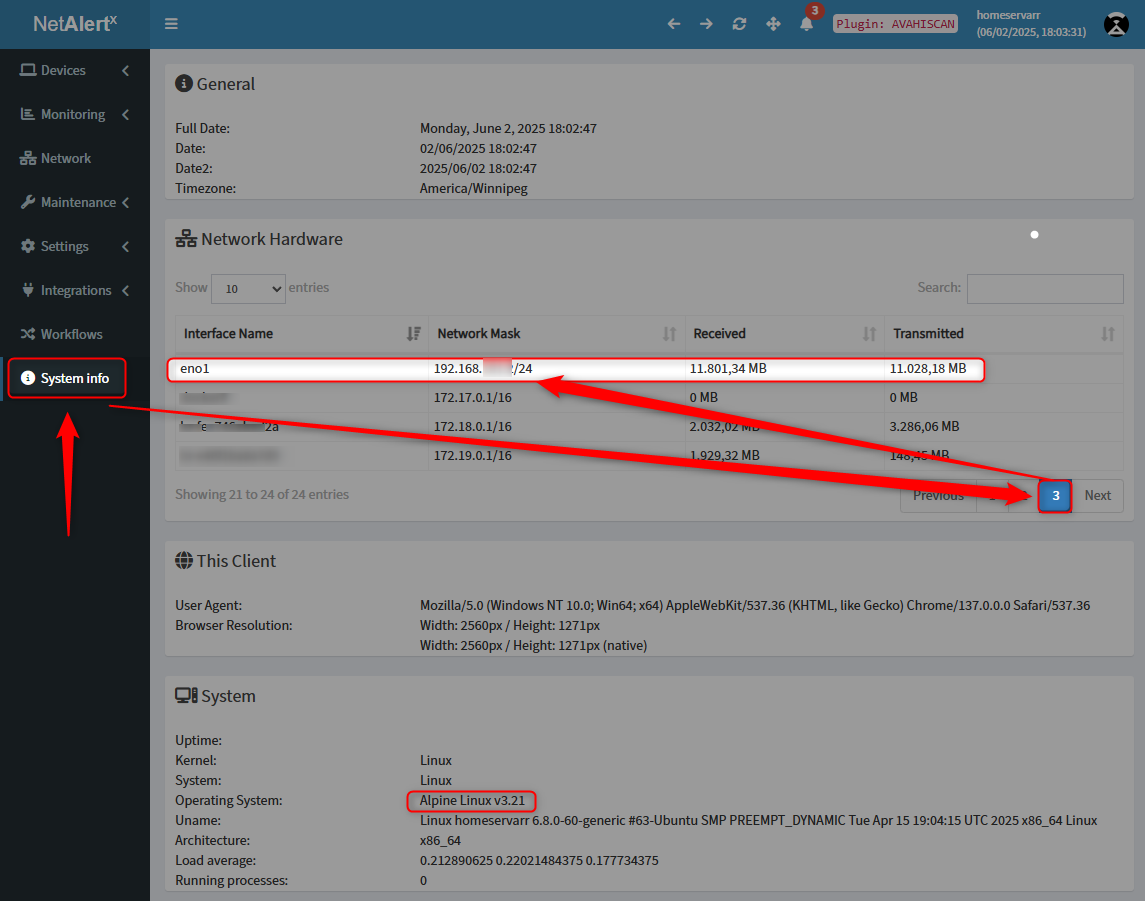
Task: Click the notifications bell showing 3 alerts
Action: pyautogui.click(x=806, y=22)
